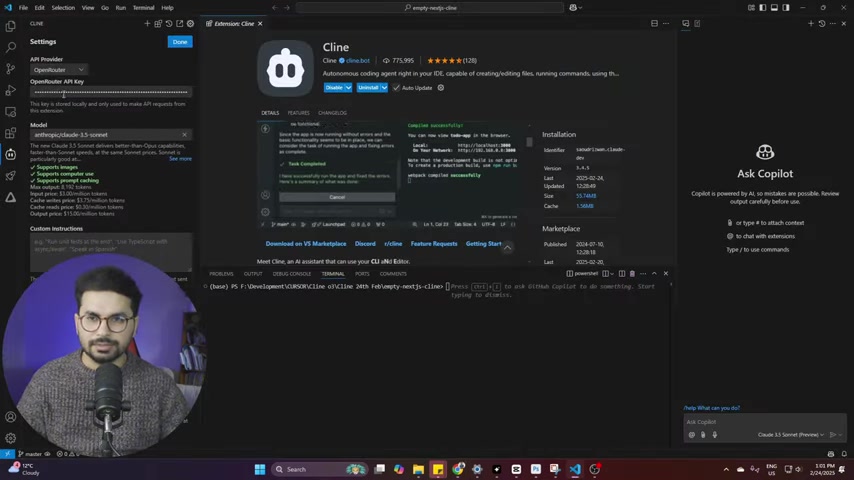
Task: Open the API Provider OpenRouter dropdown
Action: point(58,70)
